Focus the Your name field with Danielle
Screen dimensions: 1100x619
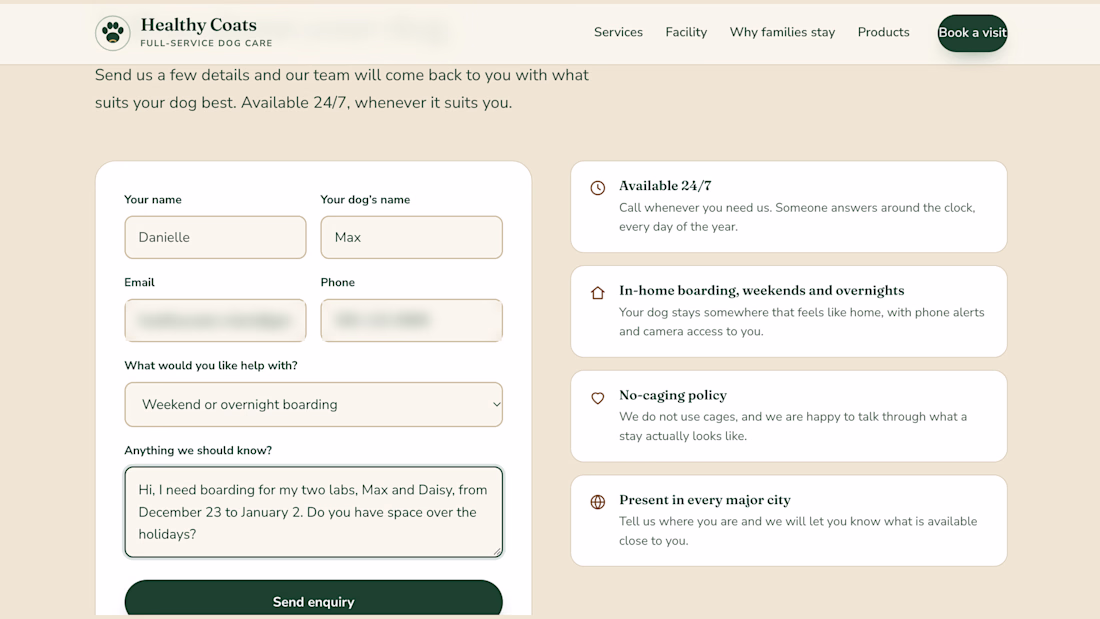215,237
